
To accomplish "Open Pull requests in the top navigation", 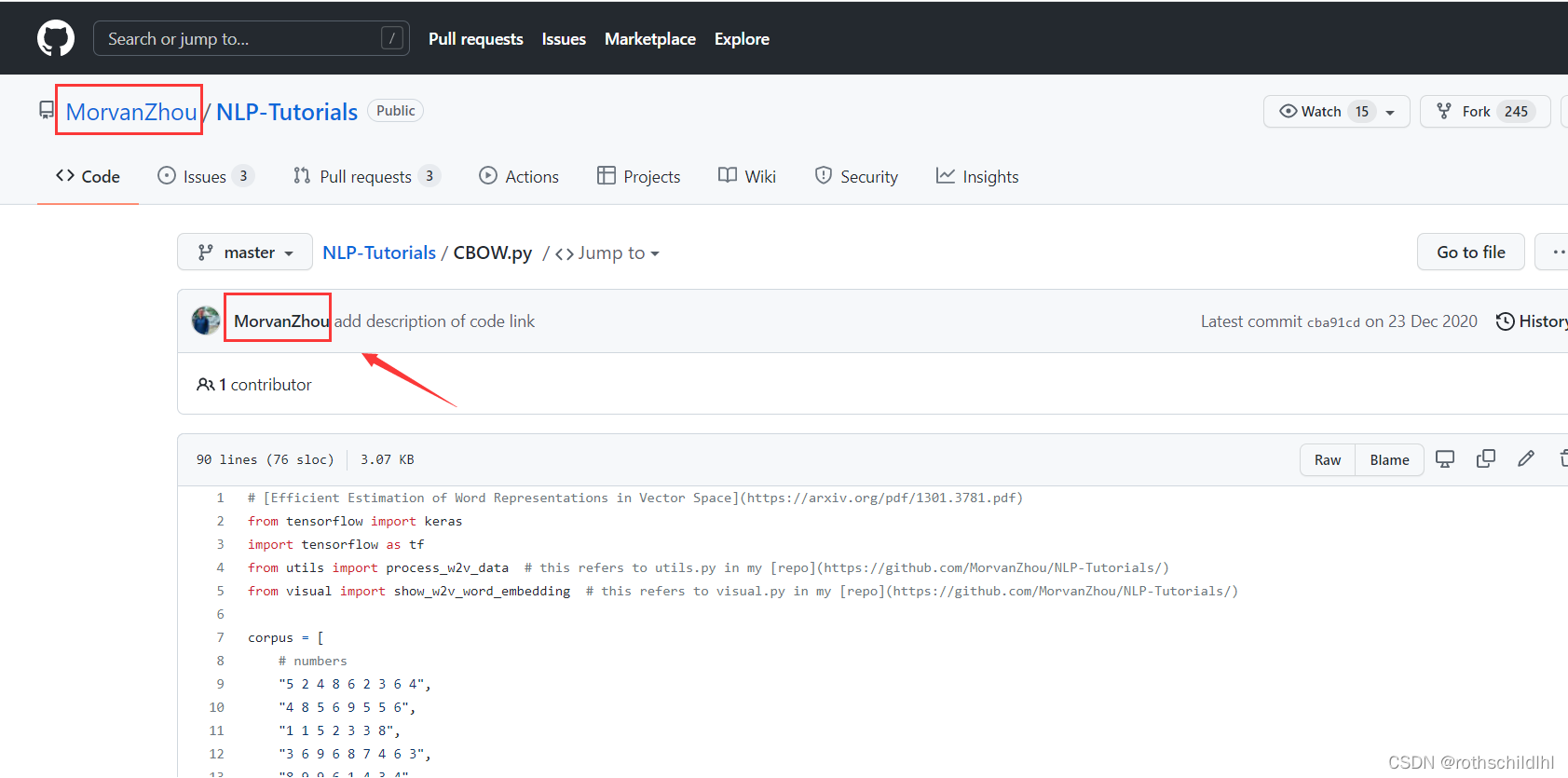I will pos(476,39).
